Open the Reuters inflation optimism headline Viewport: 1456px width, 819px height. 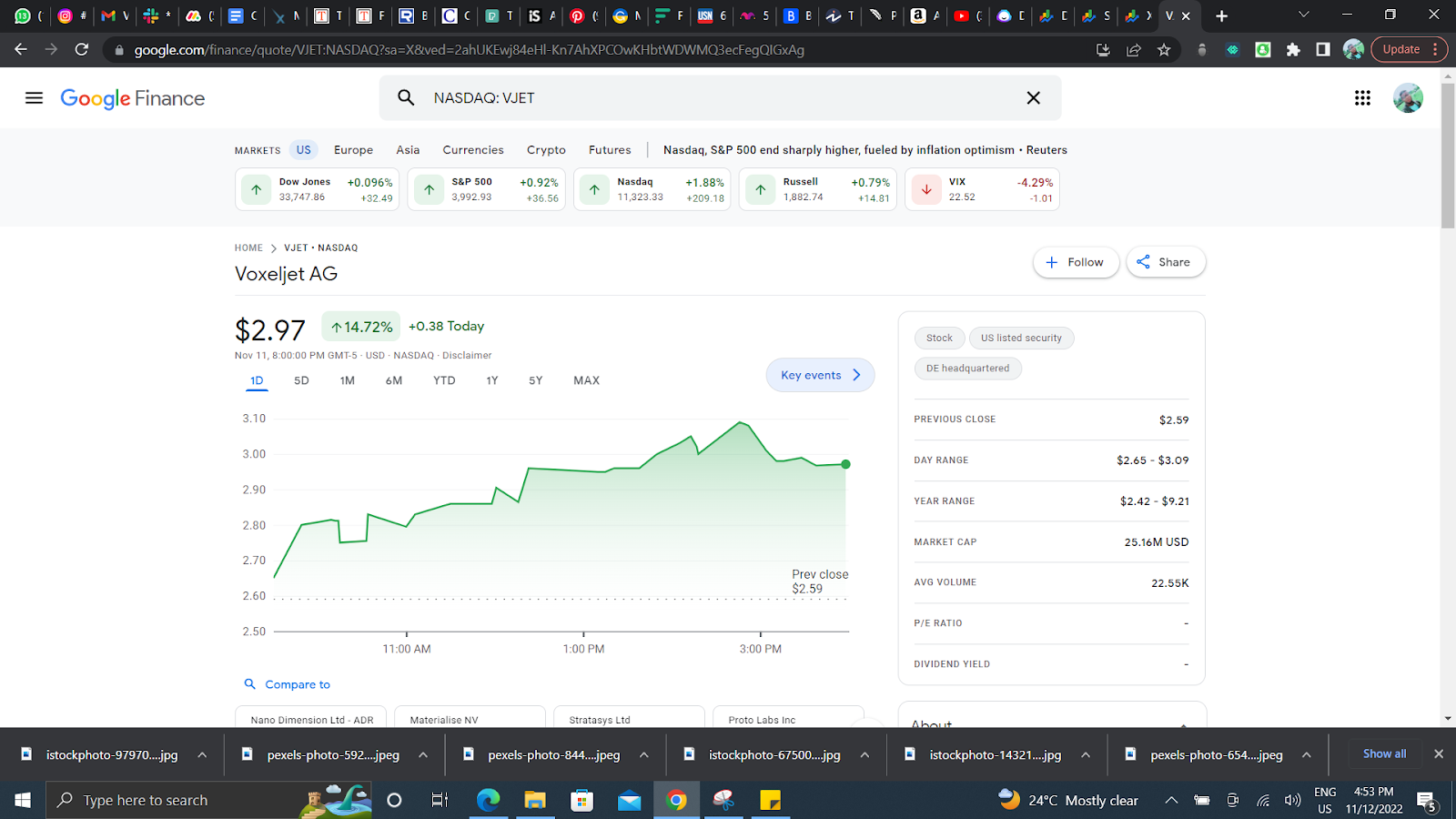point(865,150)
